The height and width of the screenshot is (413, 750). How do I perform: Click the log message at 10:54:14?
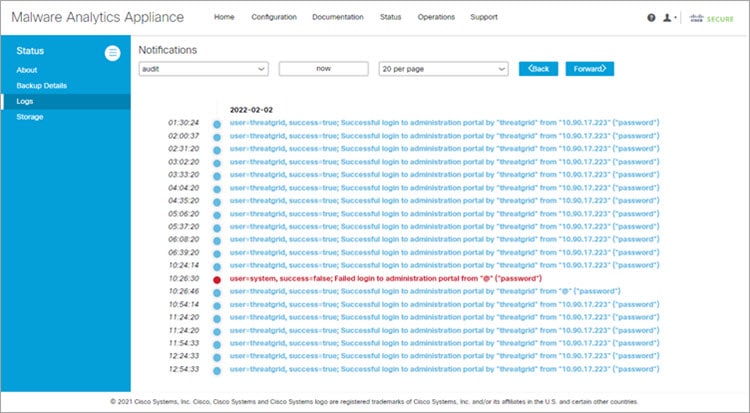click(x=444, y=304)
